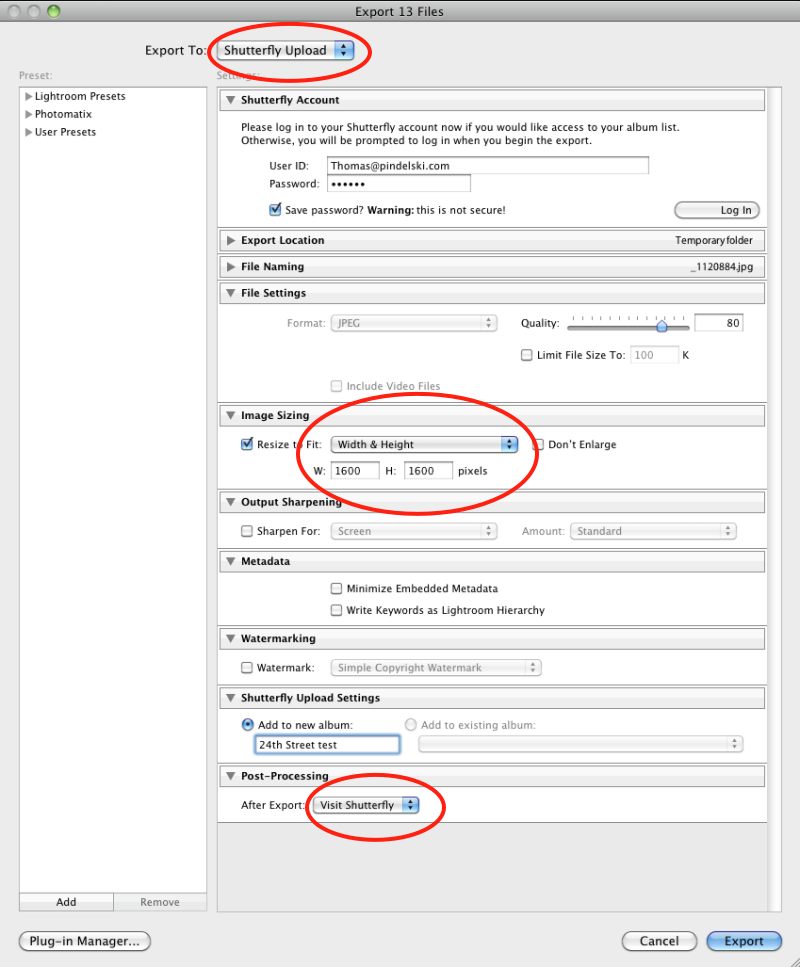The width and height of the screenshot is (800, 967).
Task: Collapse the Shutterfly Account section
Action: pos(231,100)
